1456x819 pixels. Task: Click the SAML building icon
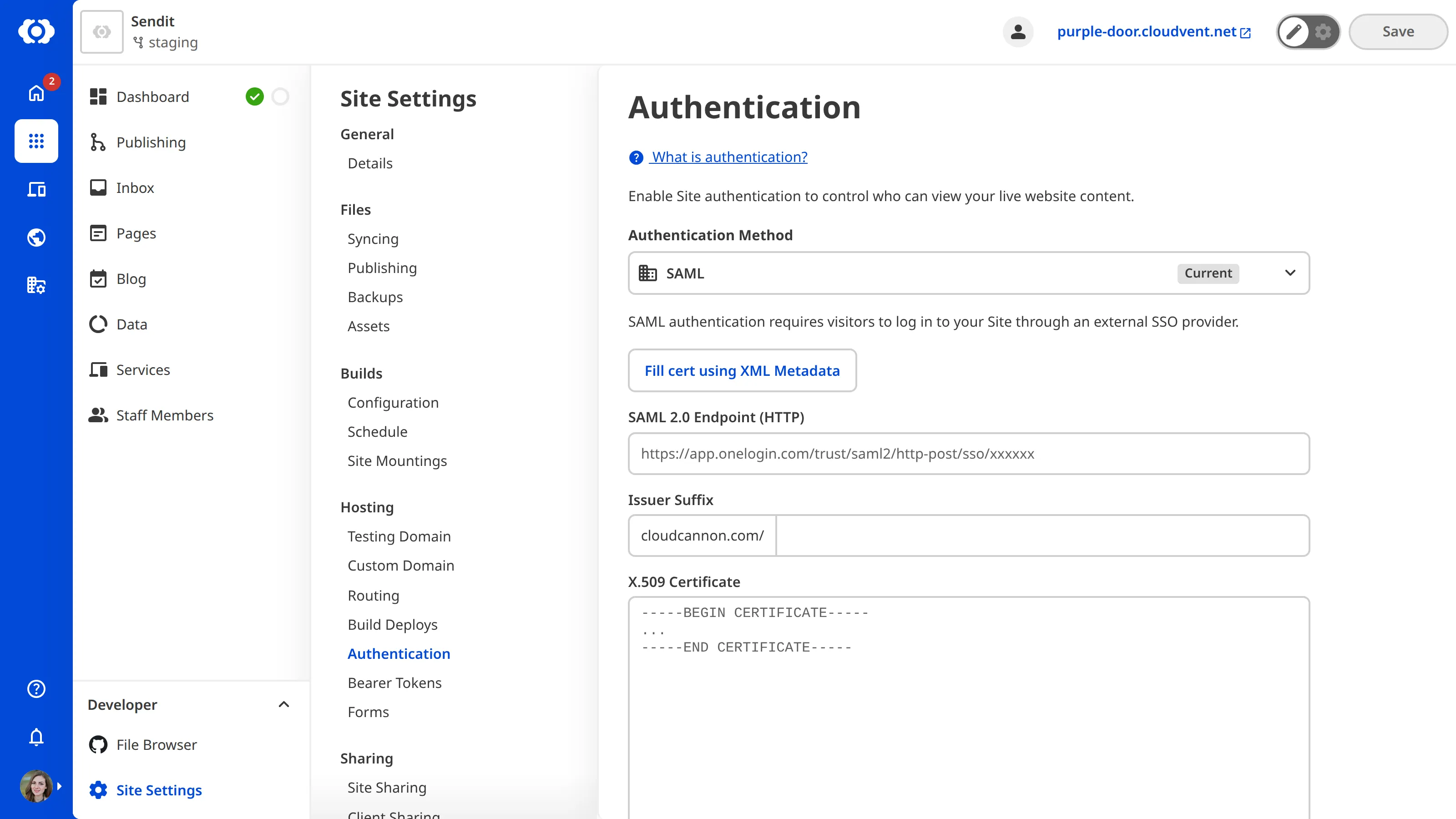648,273
